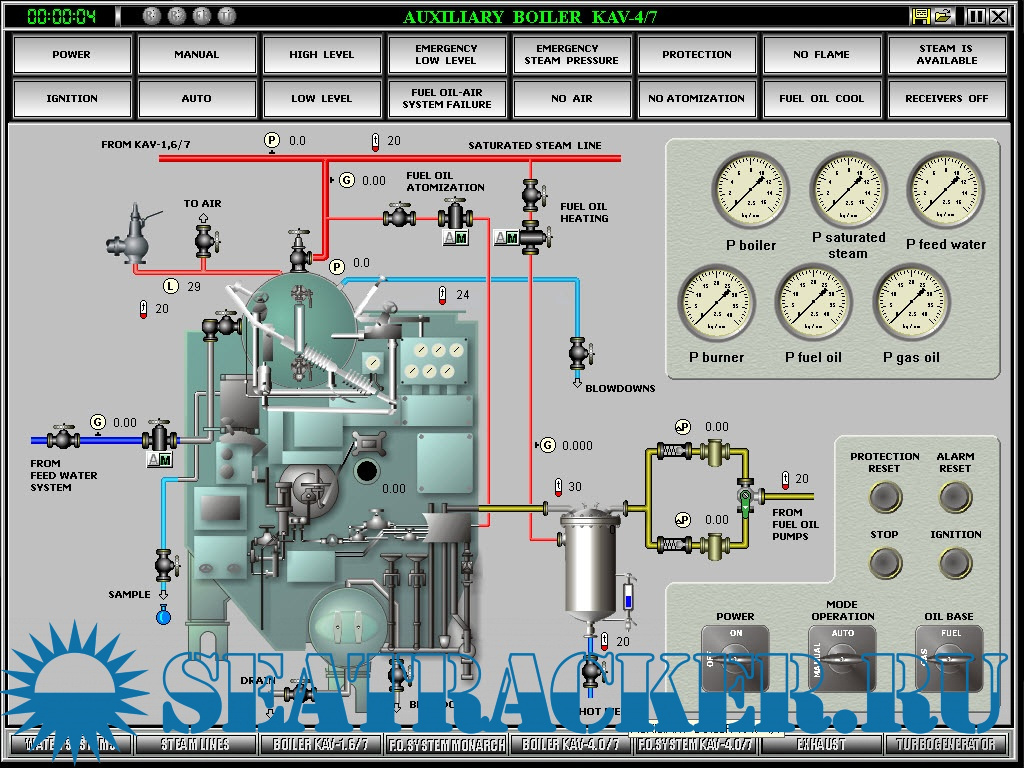Toggle the OIL BASE fuel/gas switch

(x=948, y=658)
